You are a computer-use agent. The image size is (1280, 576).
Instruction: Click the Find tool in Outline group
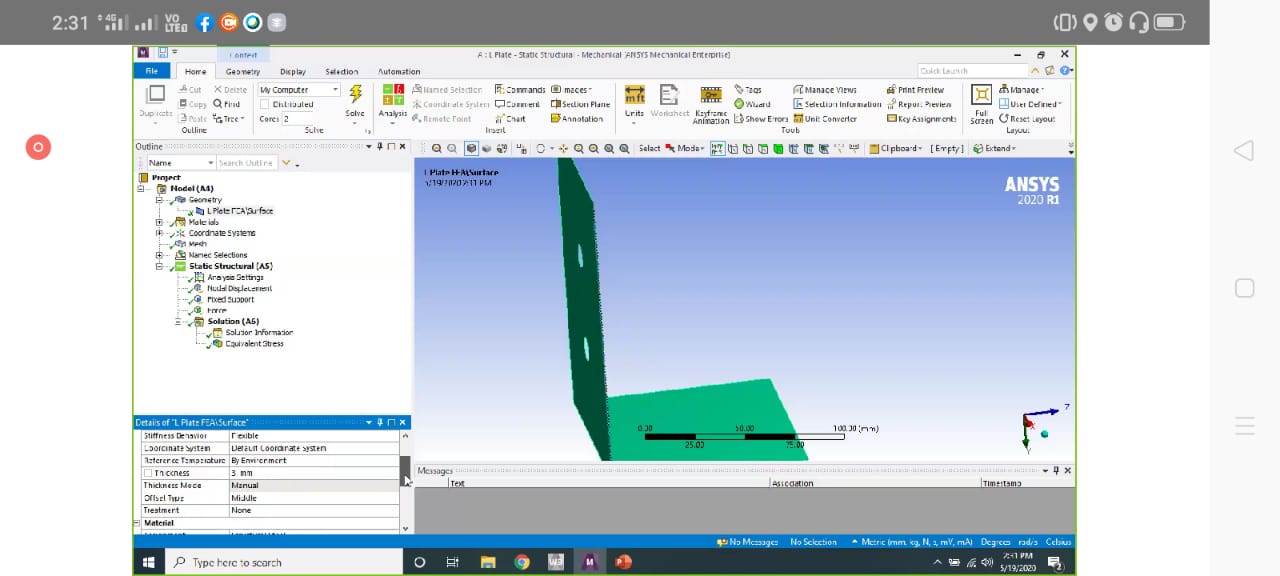[227, 104]
